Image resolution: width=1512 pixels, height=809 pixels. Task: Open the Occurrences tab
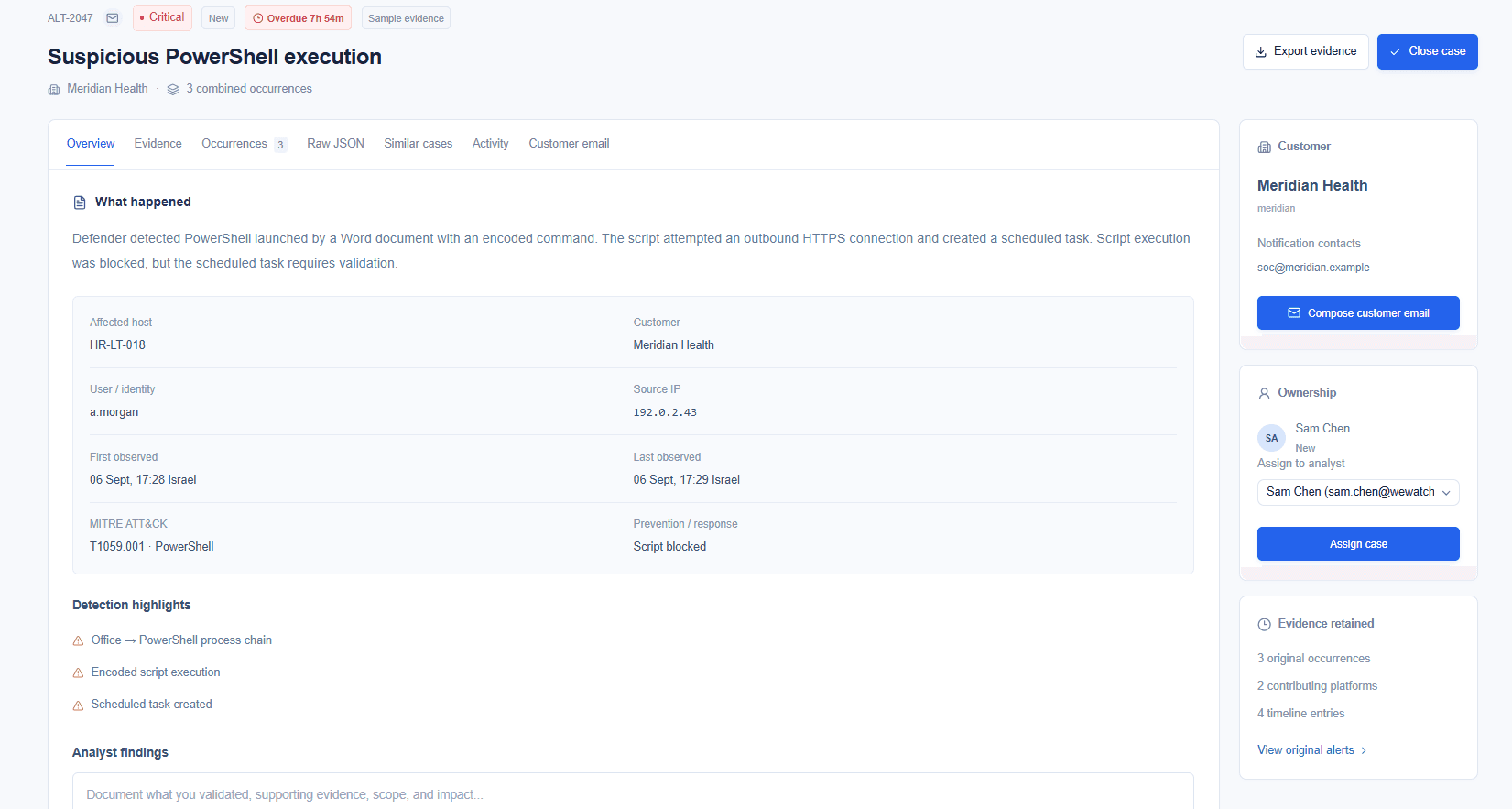click(244, 144)
